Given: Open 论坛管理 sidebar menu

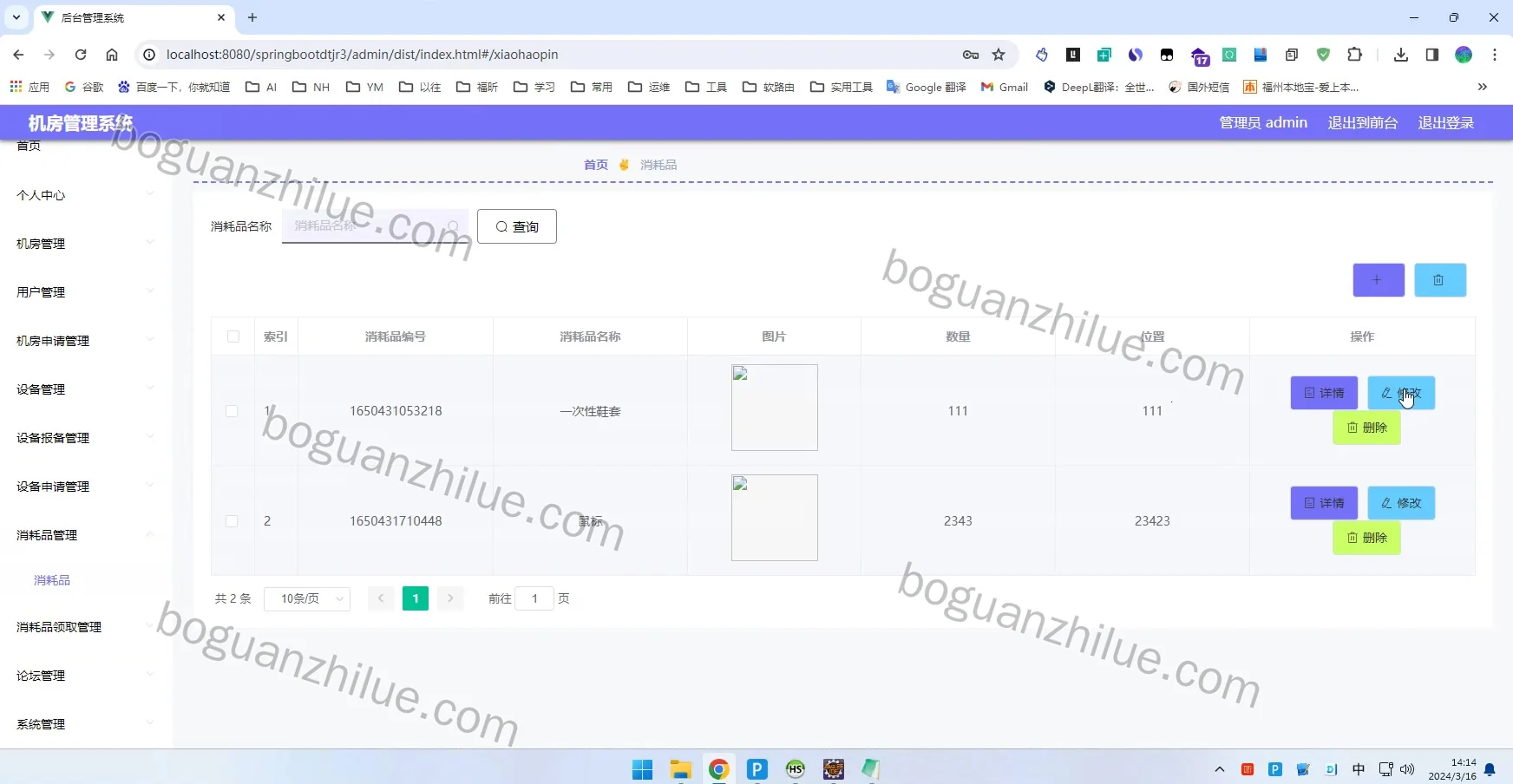Looking at the screenshot, I should point(86,676).
